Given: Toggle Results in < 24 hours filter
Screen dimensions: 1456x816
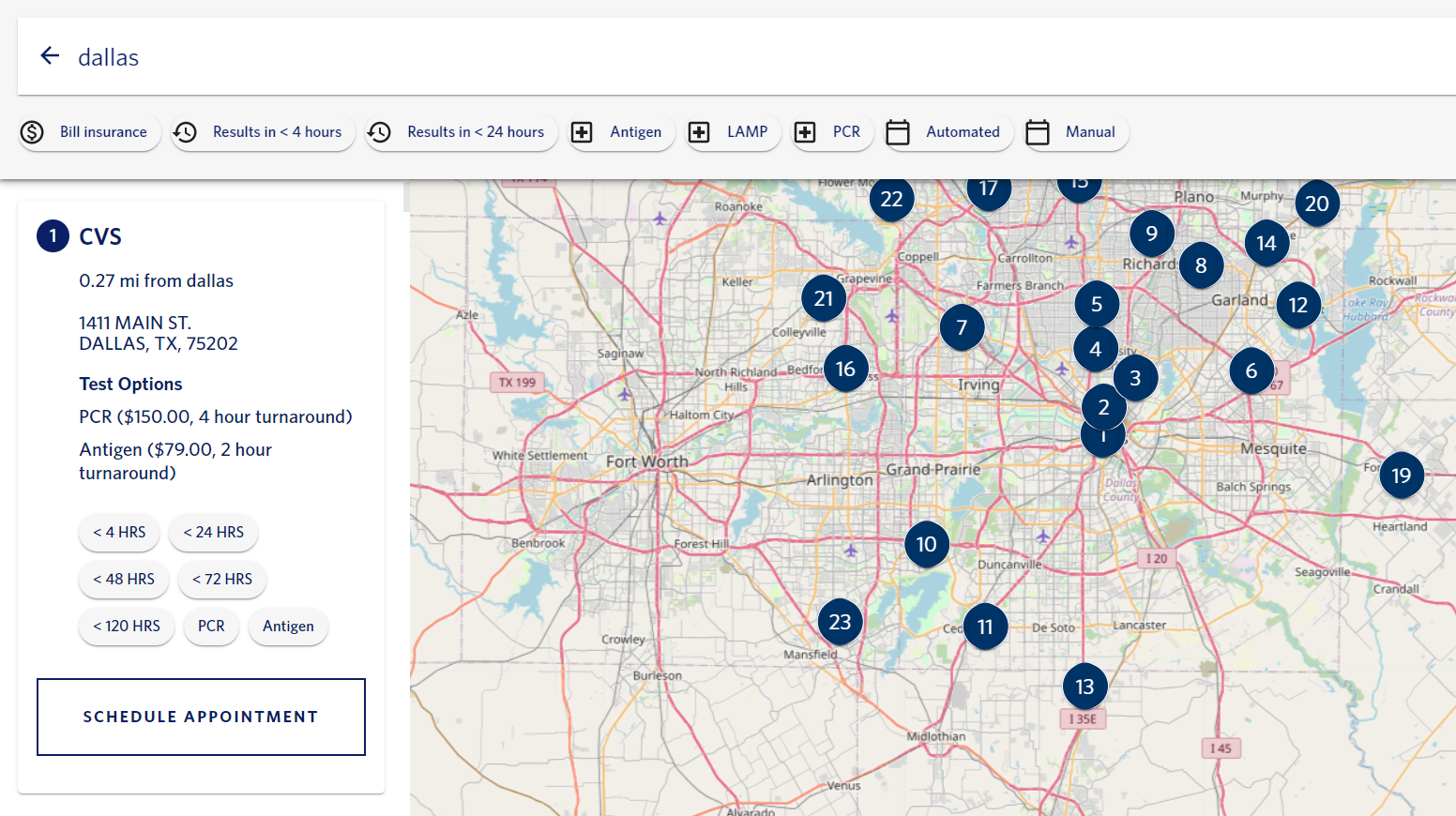Looking at the screenshot, I should click(x=461, y=132).
